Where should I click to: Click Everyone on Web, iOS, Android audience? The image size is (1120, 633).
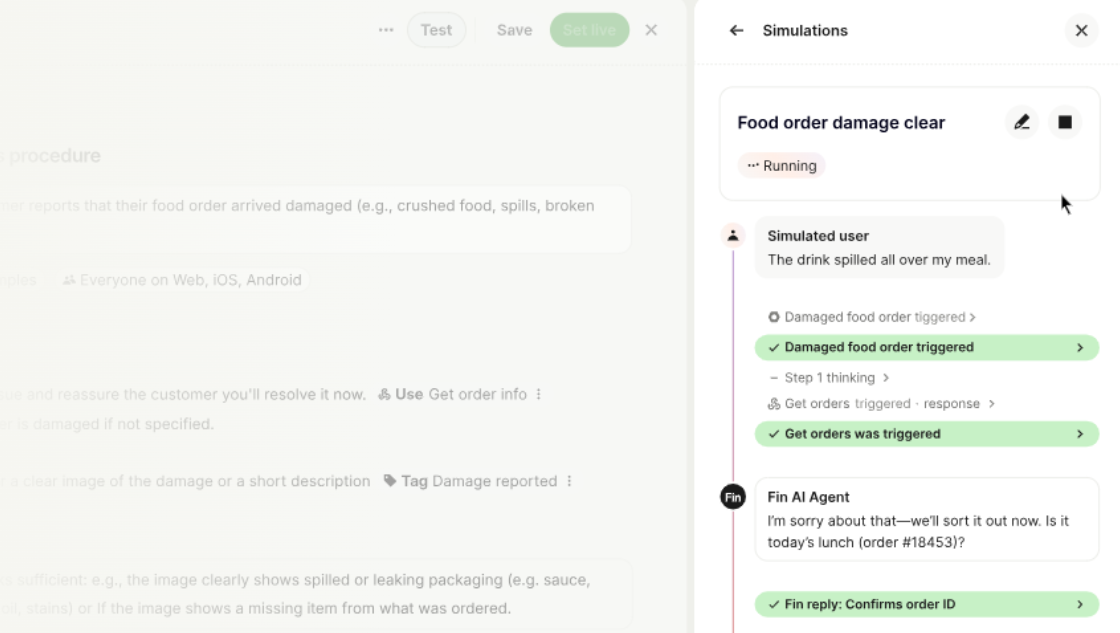(182, 280)
